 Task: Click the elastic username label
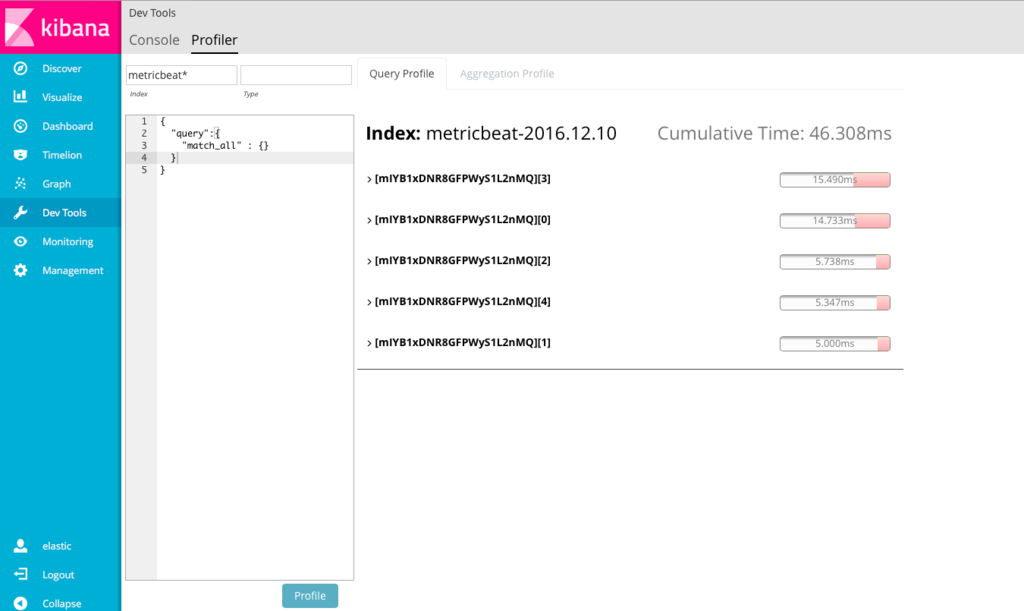point(57,546)
